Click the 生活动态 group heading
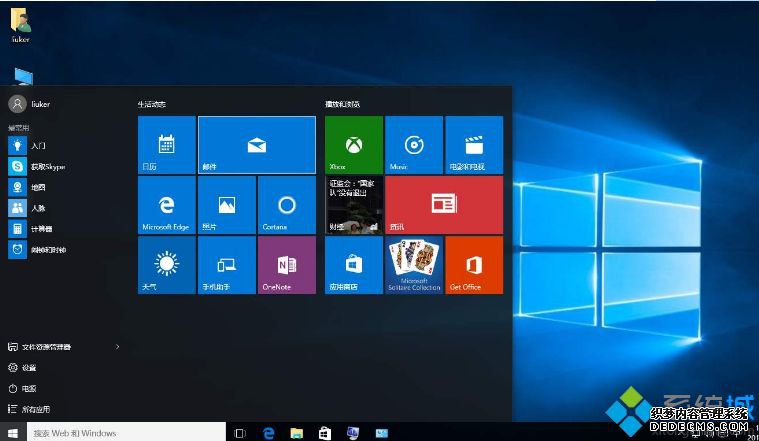The image size is (759, 441). 152,104
